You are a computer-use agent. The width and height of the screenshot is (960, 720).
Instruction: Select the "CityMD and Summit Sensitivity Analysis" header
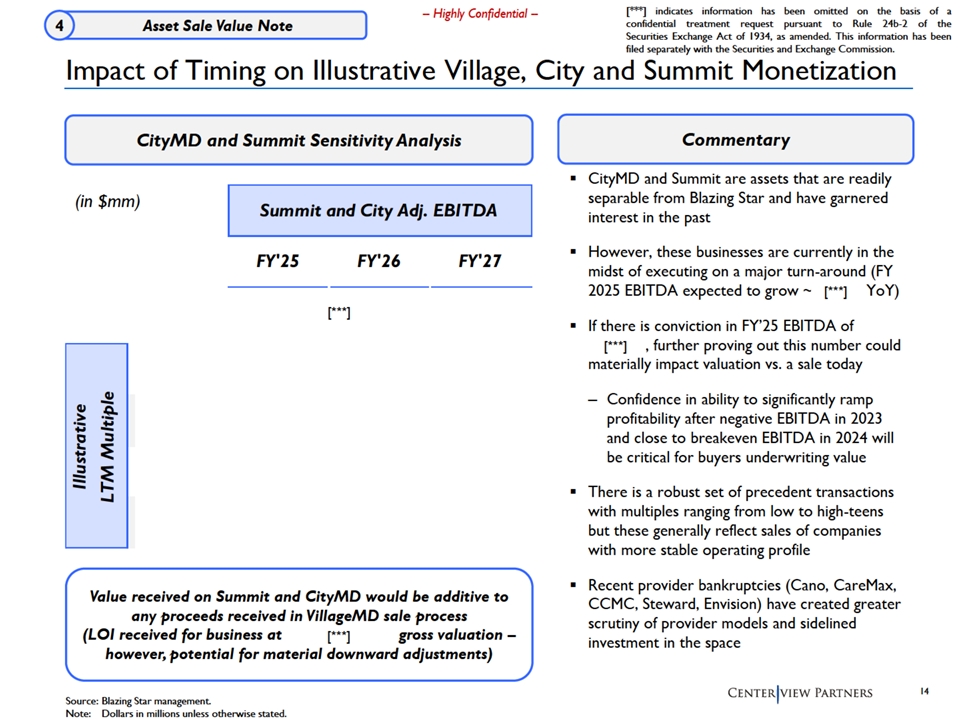(x=299, y=140)
